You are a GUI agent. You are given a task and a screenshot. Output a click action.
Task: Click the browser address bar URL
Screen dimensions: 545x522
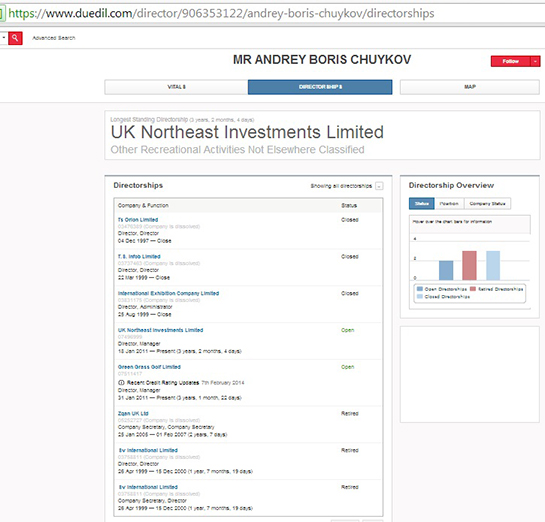click(221, 13)
